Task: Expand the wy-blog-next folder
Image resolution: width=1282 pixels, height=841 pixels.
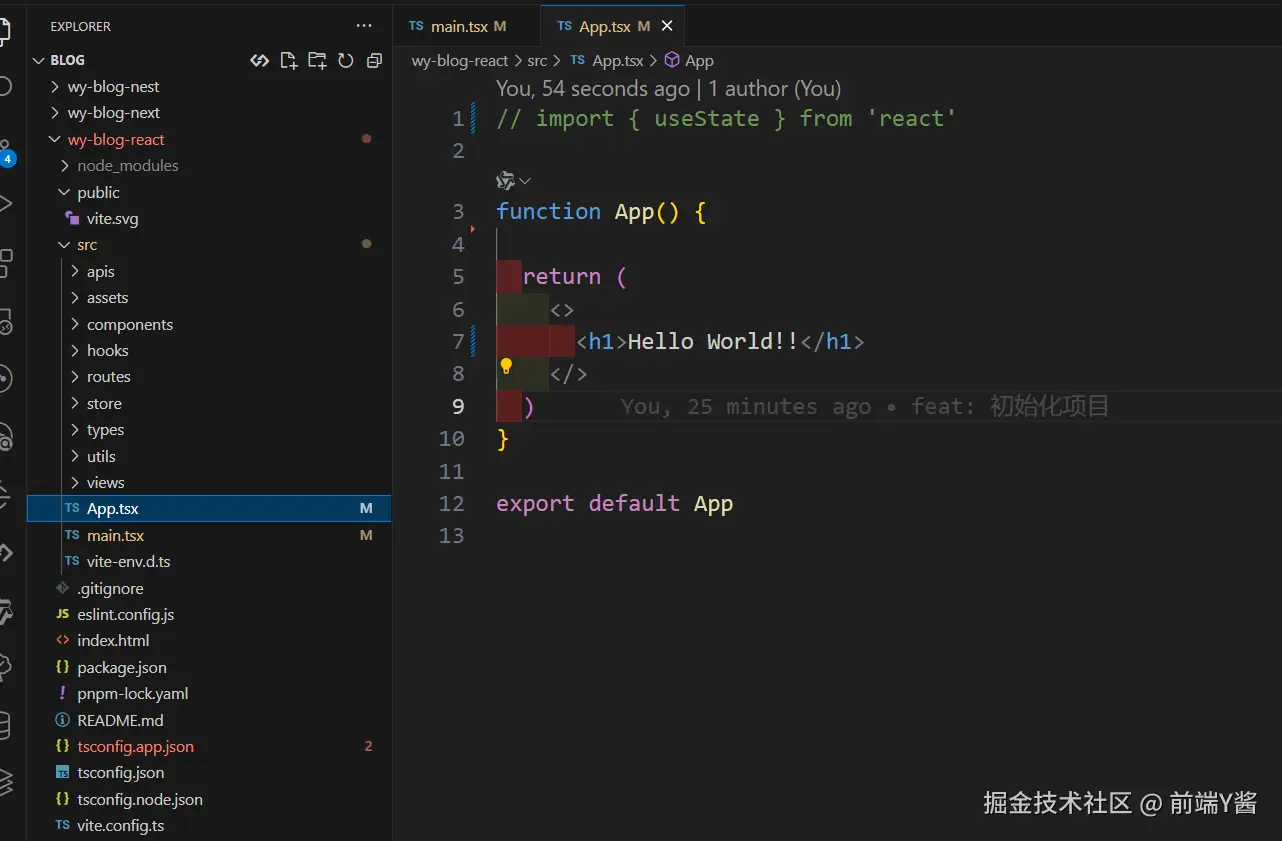Action: (56, 113)
